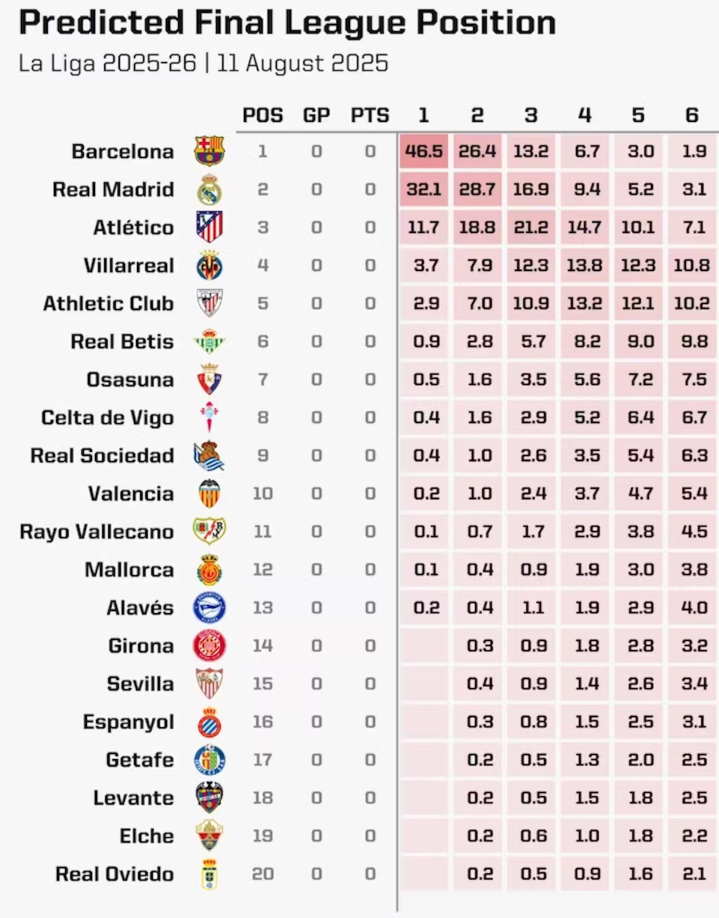Select the GP column header

point(317,115)
